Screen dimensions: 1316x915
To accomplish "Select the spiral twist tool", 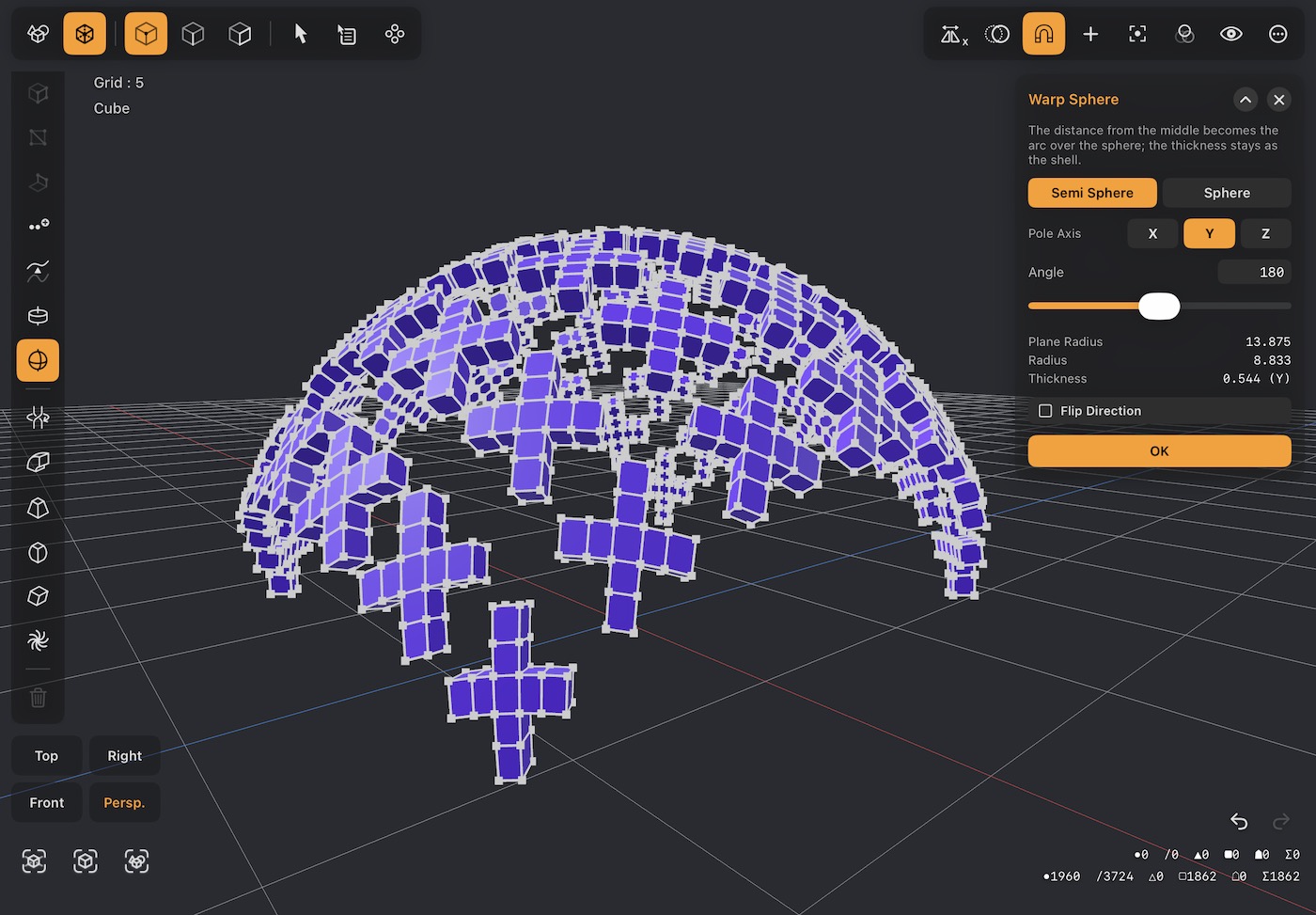I will pyautogui.click(x=38, y=640).
